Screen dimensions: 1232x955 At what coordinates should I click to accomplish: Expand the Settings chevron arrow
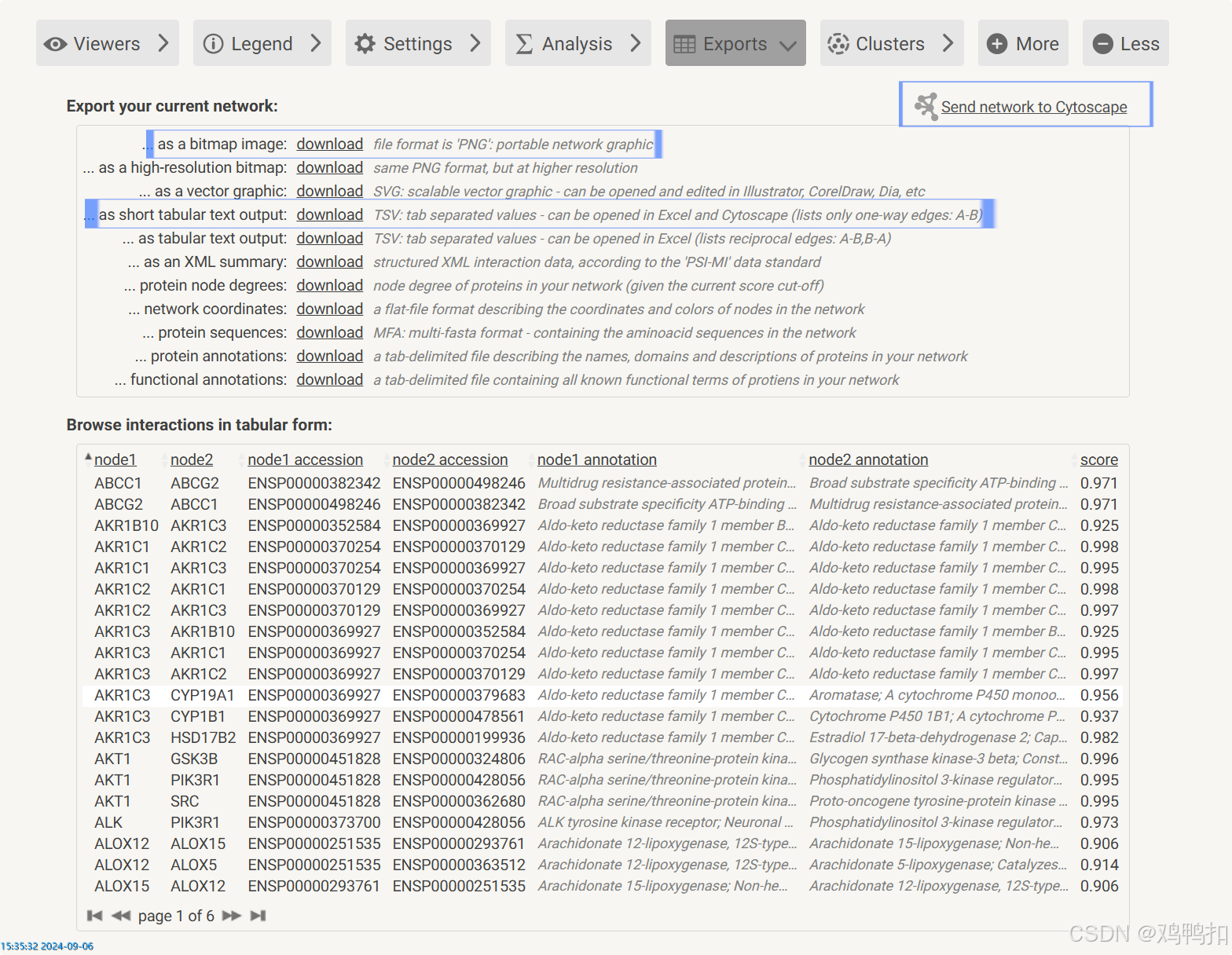click(x=475, y=43)
